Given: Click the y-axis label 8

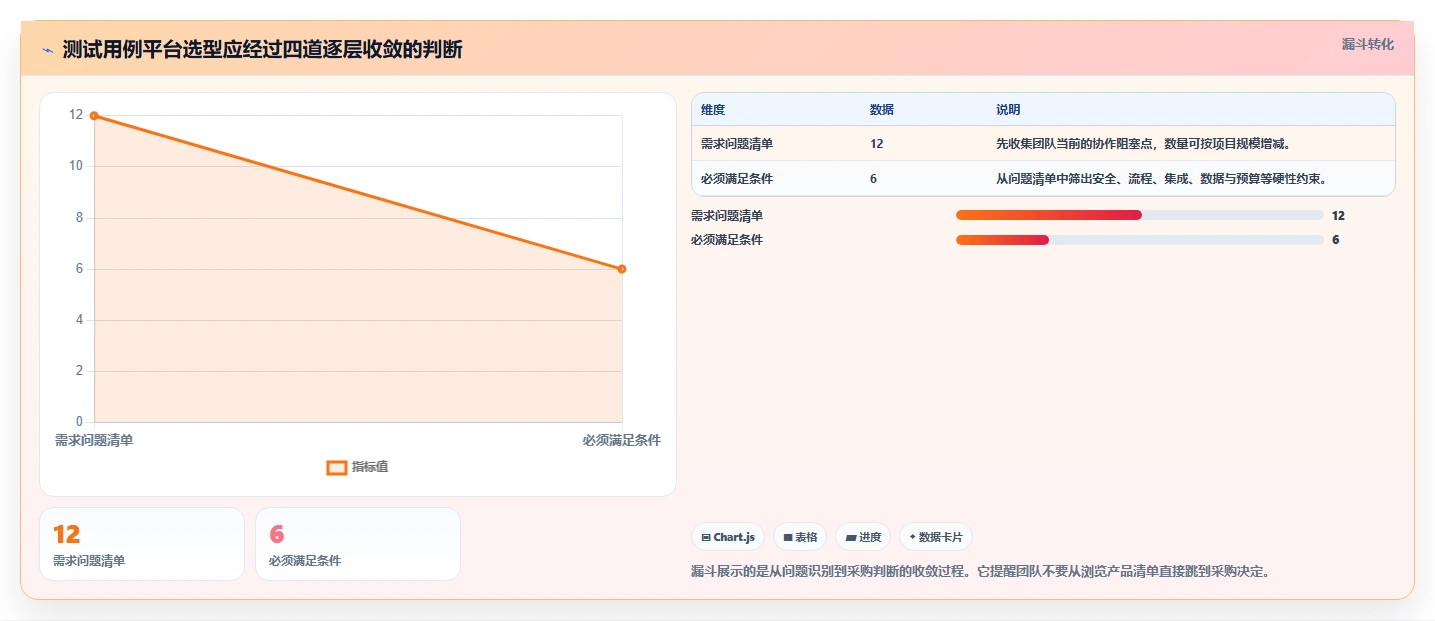Looking at the screenshot, I should pyautogui.click(x=80, y=218).
